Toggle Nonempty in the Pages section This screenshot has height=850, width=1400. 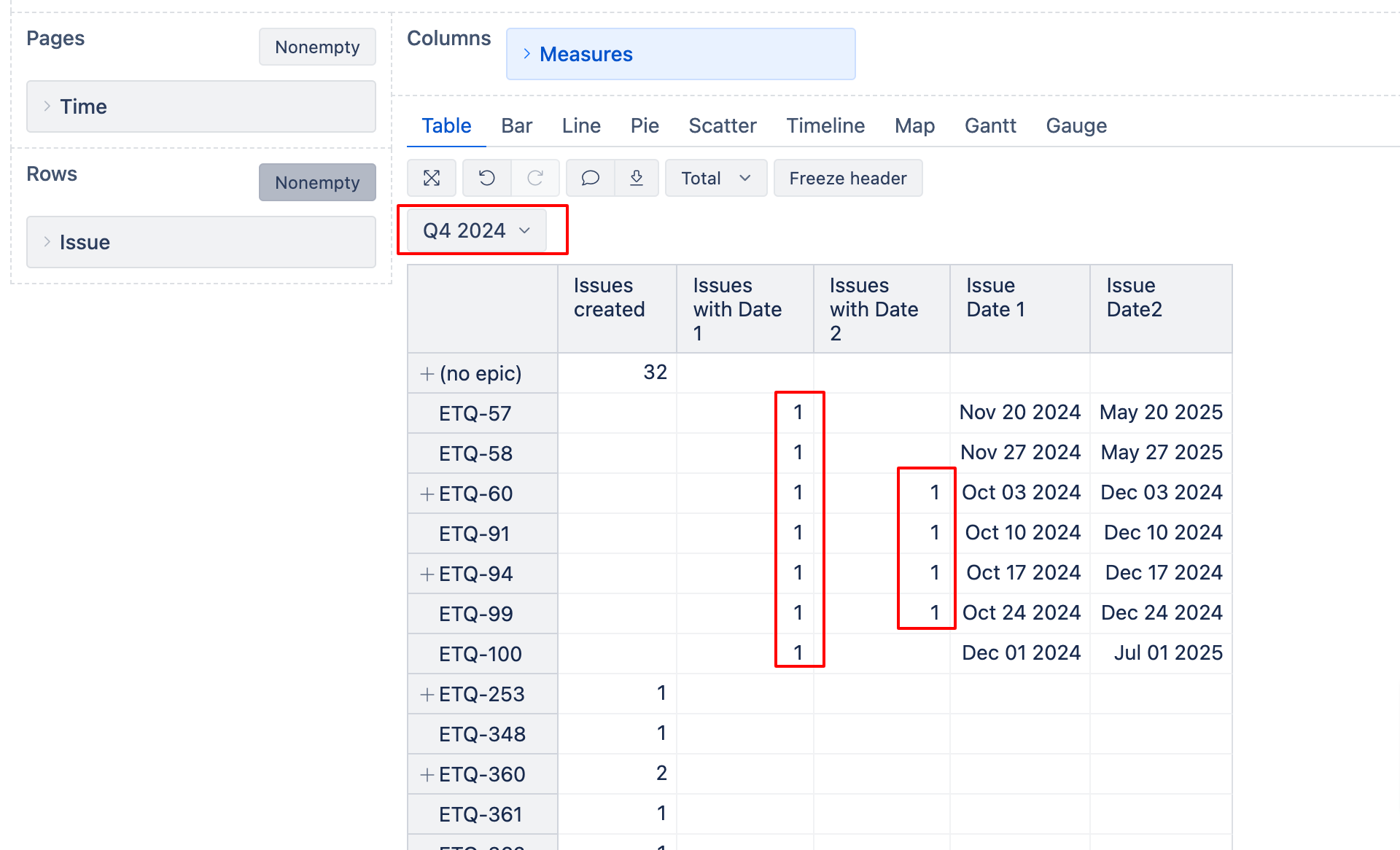coord(317,47)
